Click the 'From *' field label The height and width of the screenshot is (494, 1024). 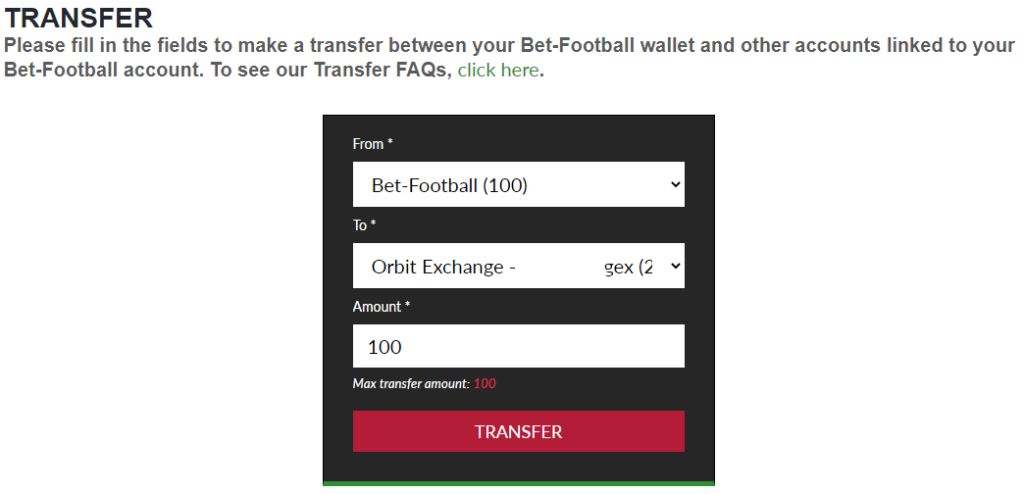(372, 144)
